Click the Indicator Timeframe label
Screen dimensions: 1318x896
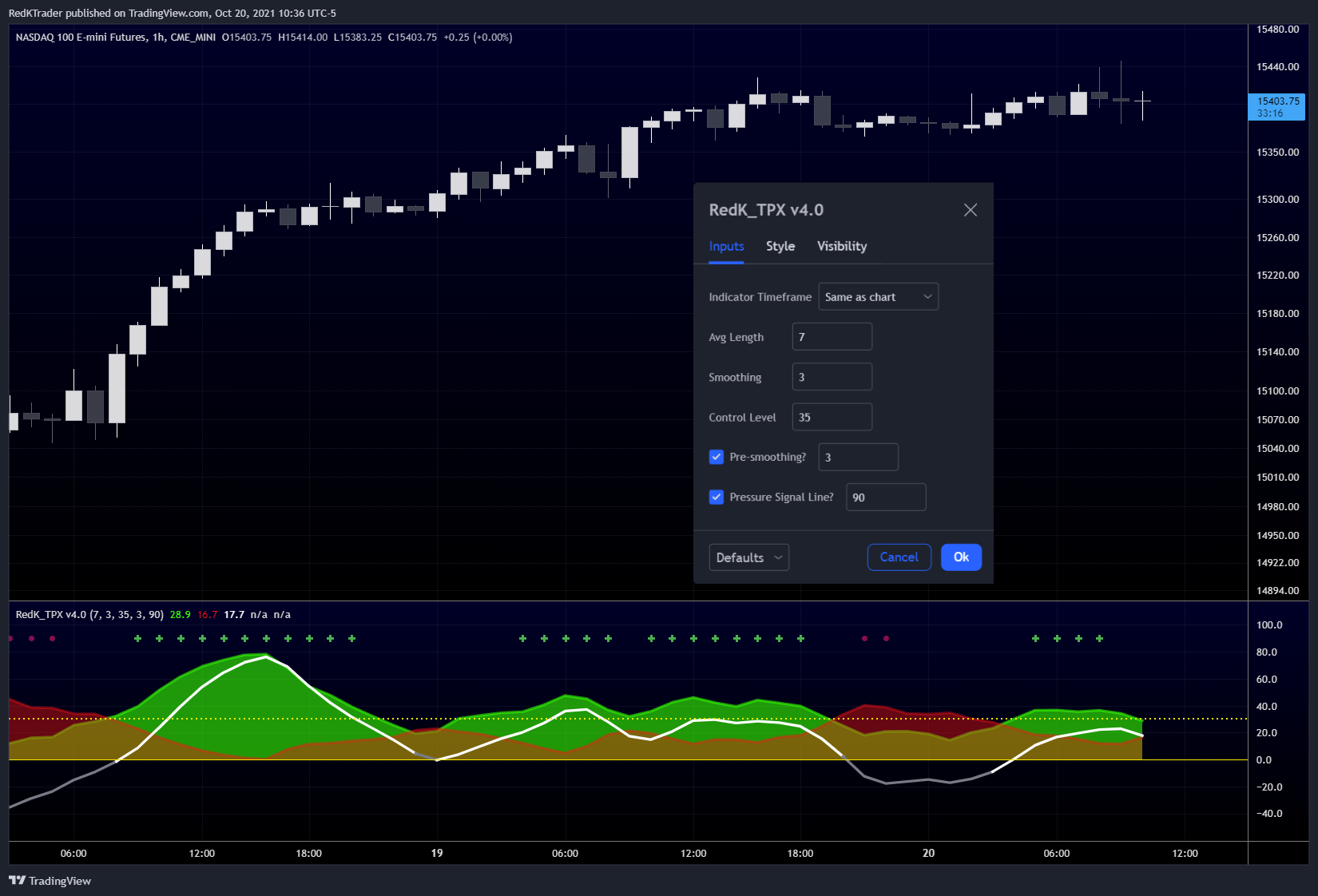tap(760, 297)
